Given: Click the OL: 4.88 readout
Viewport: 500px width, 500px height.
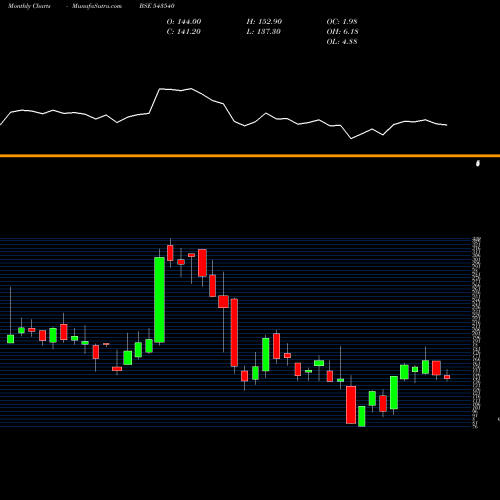Looking at the screenshot, I should coord(342,41).
